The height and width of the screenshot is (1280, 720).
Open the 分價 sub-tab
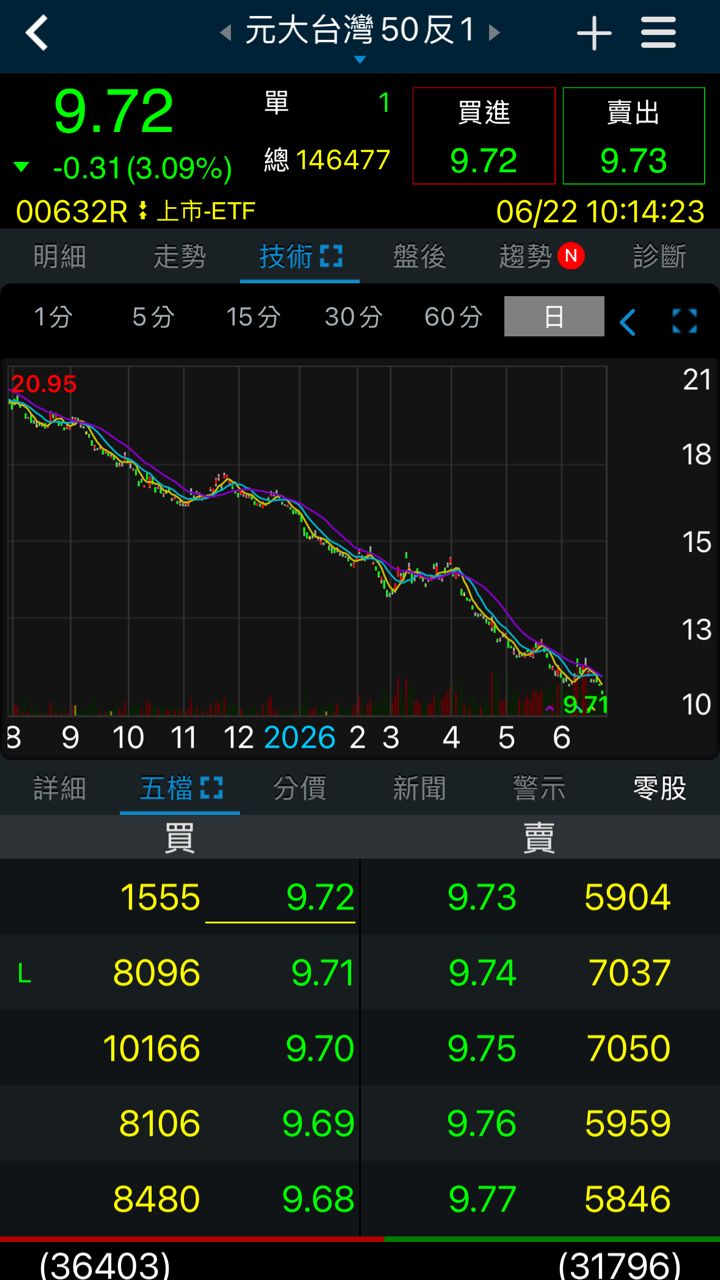coord(300,788)
